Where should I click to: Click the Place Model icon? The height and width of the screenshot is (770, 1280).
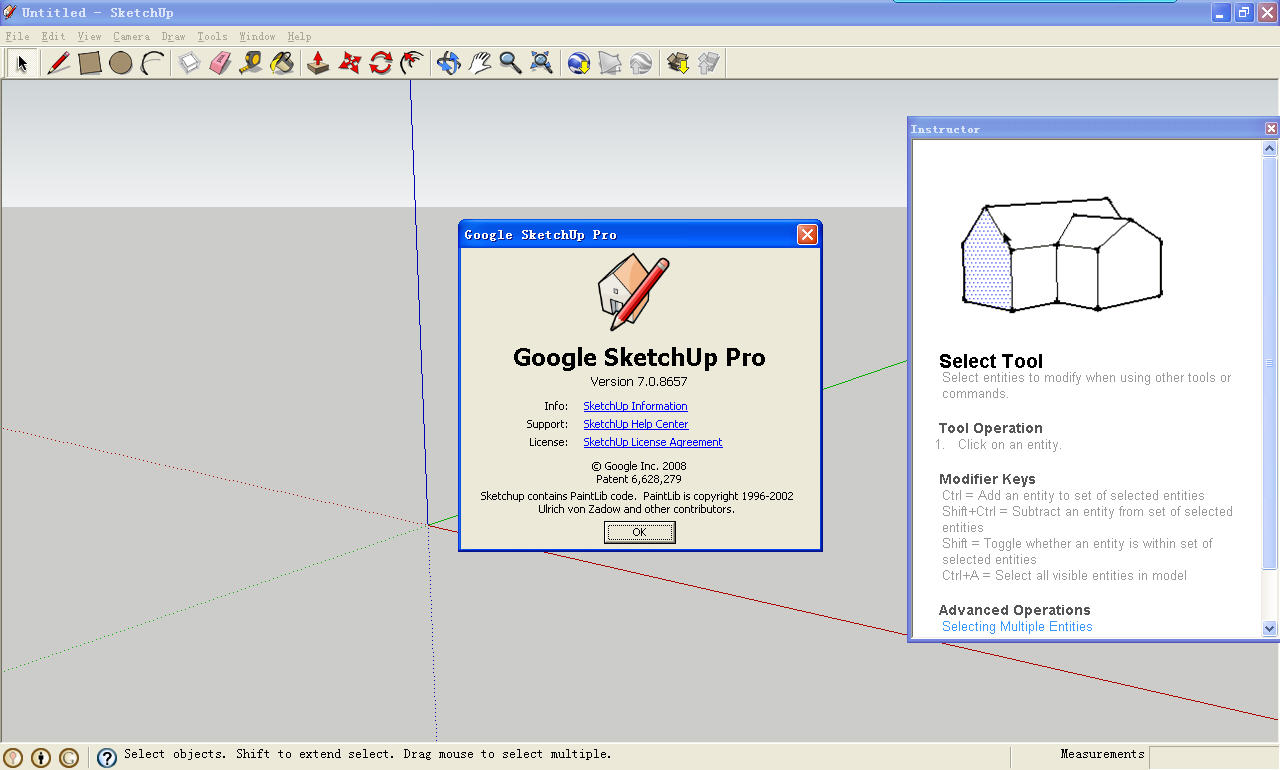[640, 63]
